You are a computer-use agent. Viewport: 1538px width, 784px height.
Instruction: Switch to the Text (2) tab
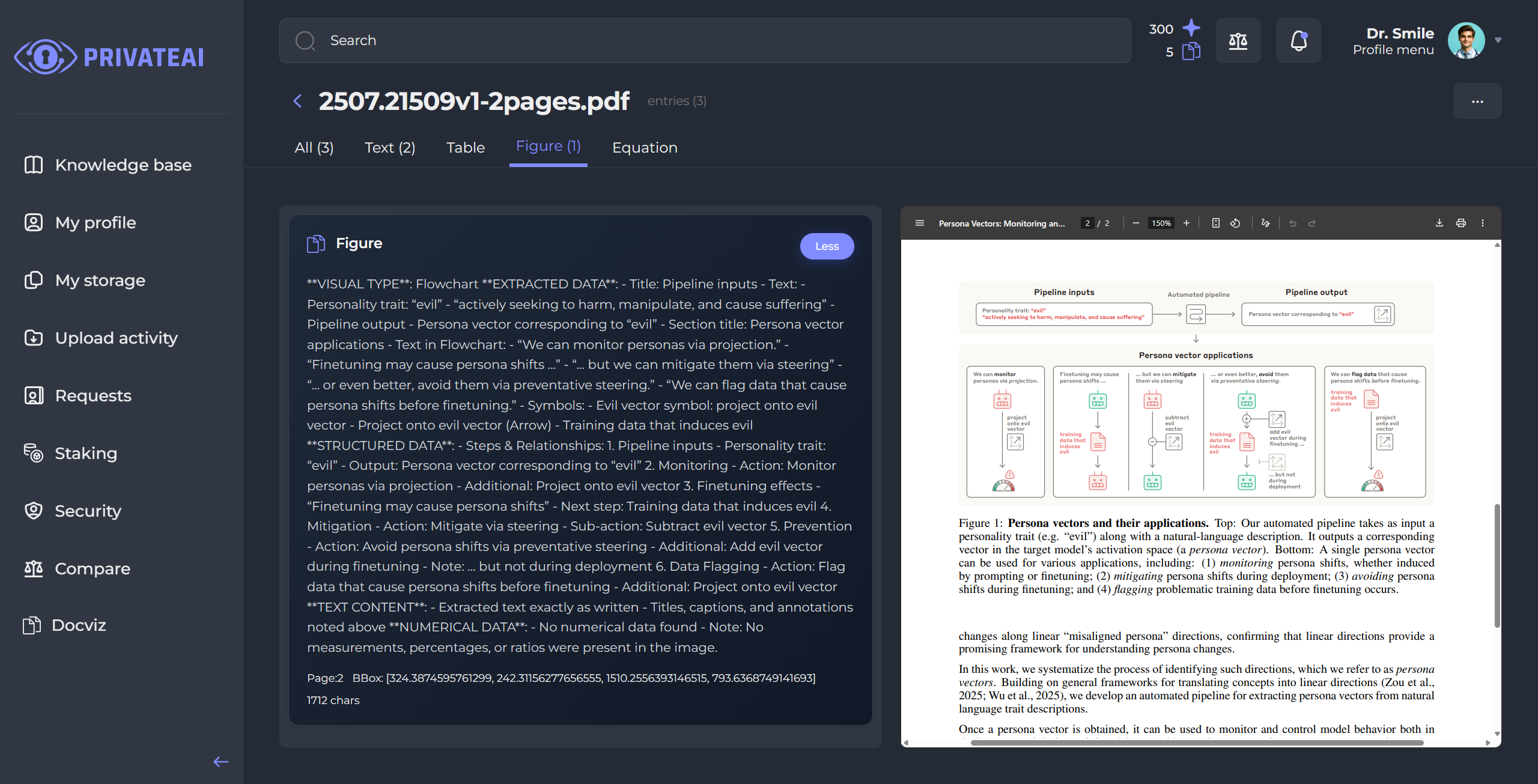[390, 147]
